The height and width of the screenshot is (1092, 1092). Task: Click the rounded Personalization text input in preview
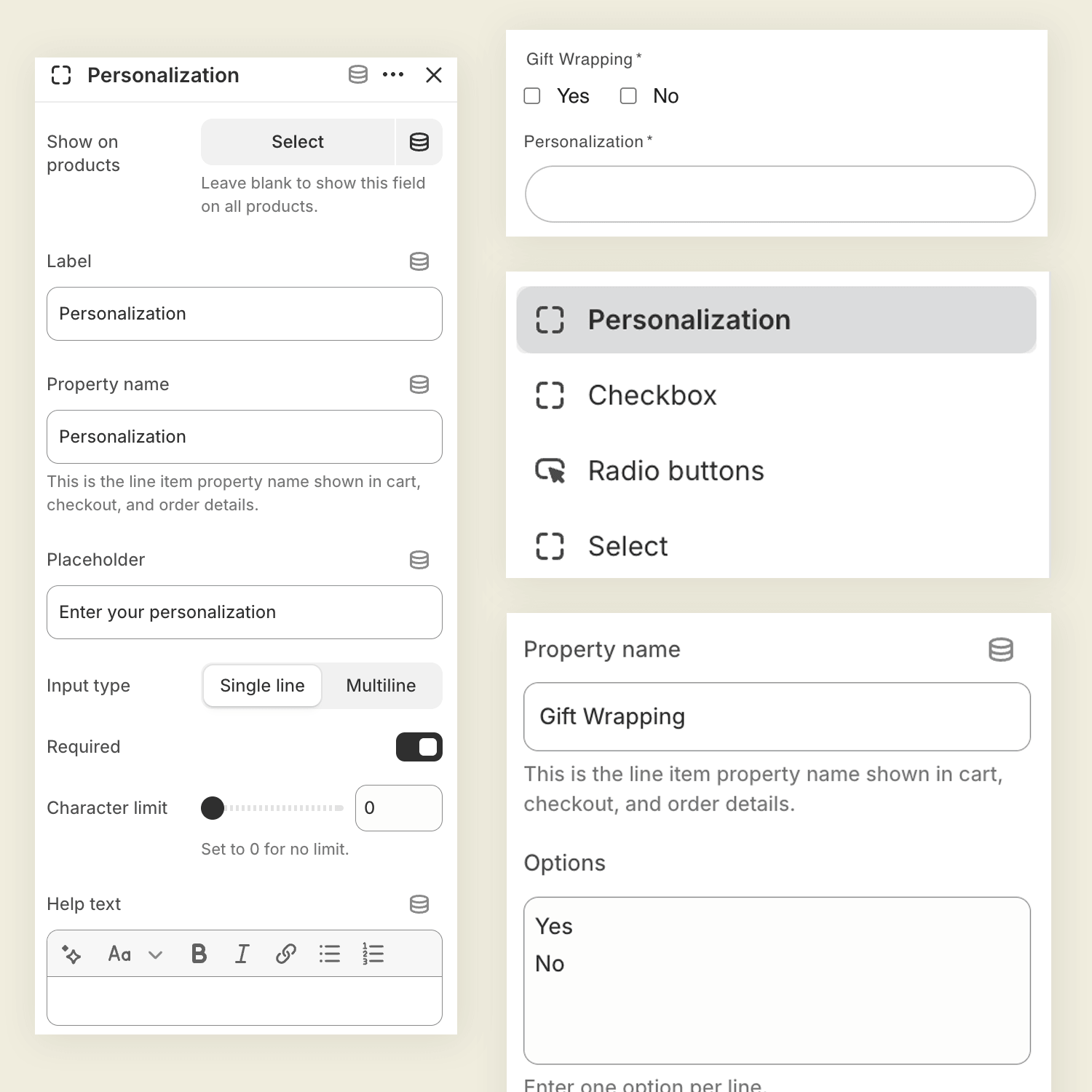(x=780, y=194)
